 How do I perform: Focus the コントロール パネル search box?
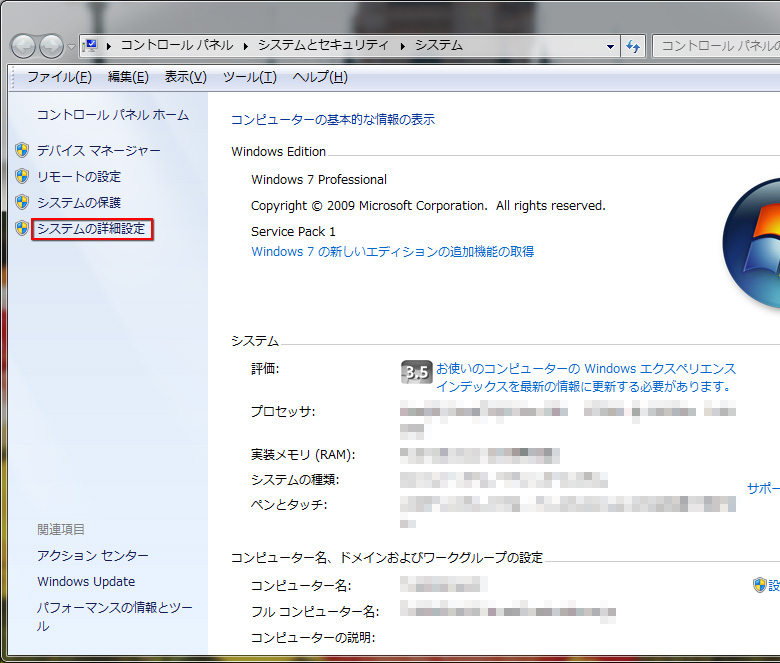click(x=716, y=46)
